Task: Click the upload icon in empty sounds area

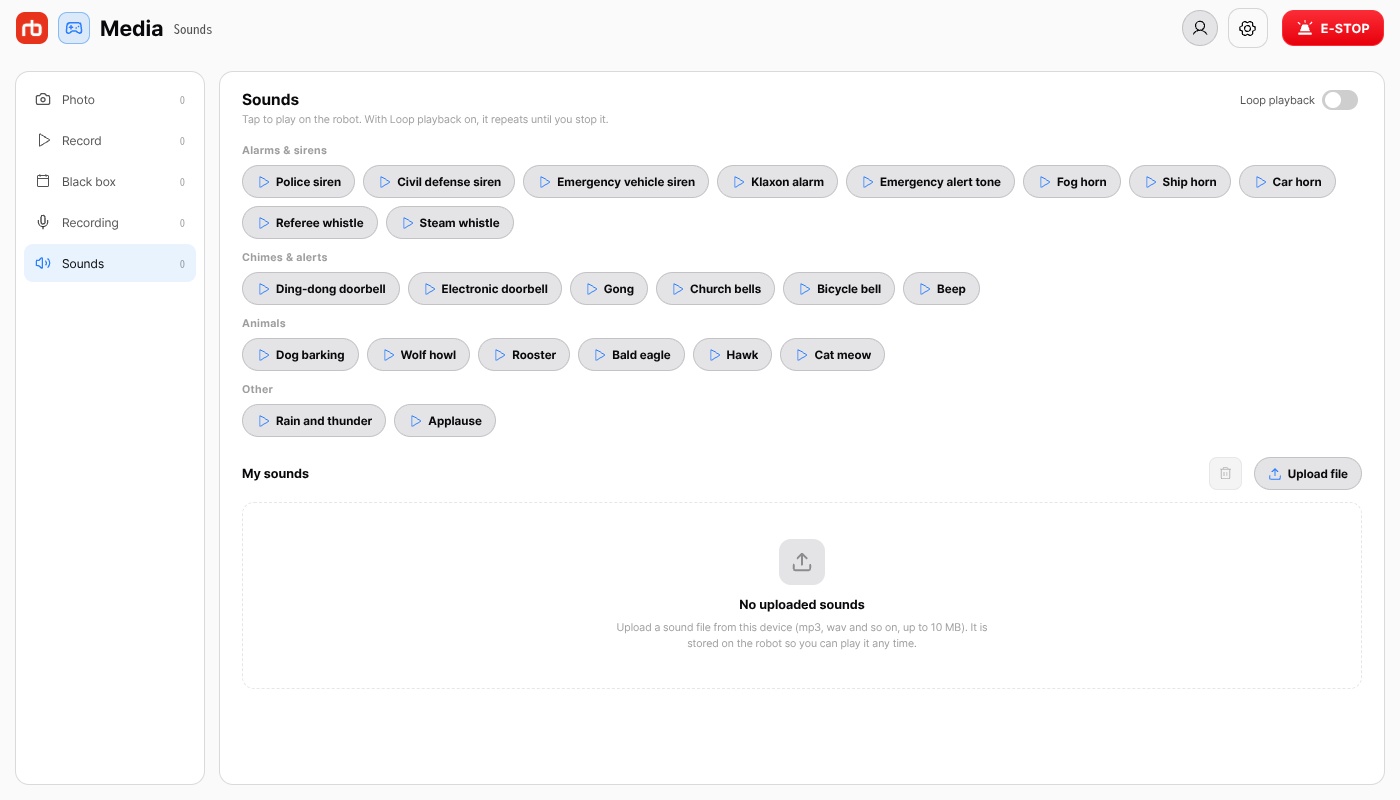Action: click(x=802, y=562)
